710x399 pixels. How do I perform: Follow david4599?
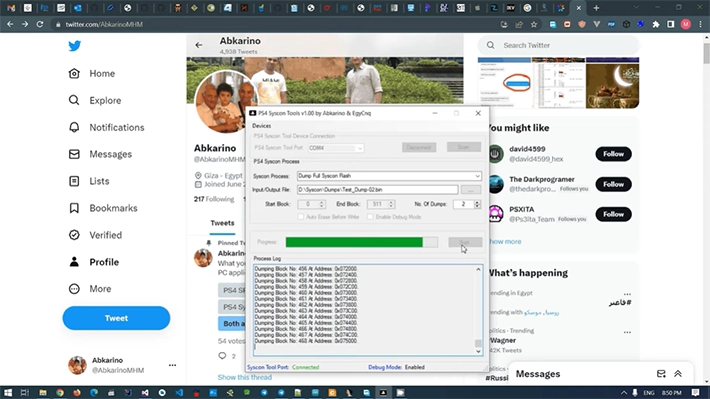pos(613,154)
